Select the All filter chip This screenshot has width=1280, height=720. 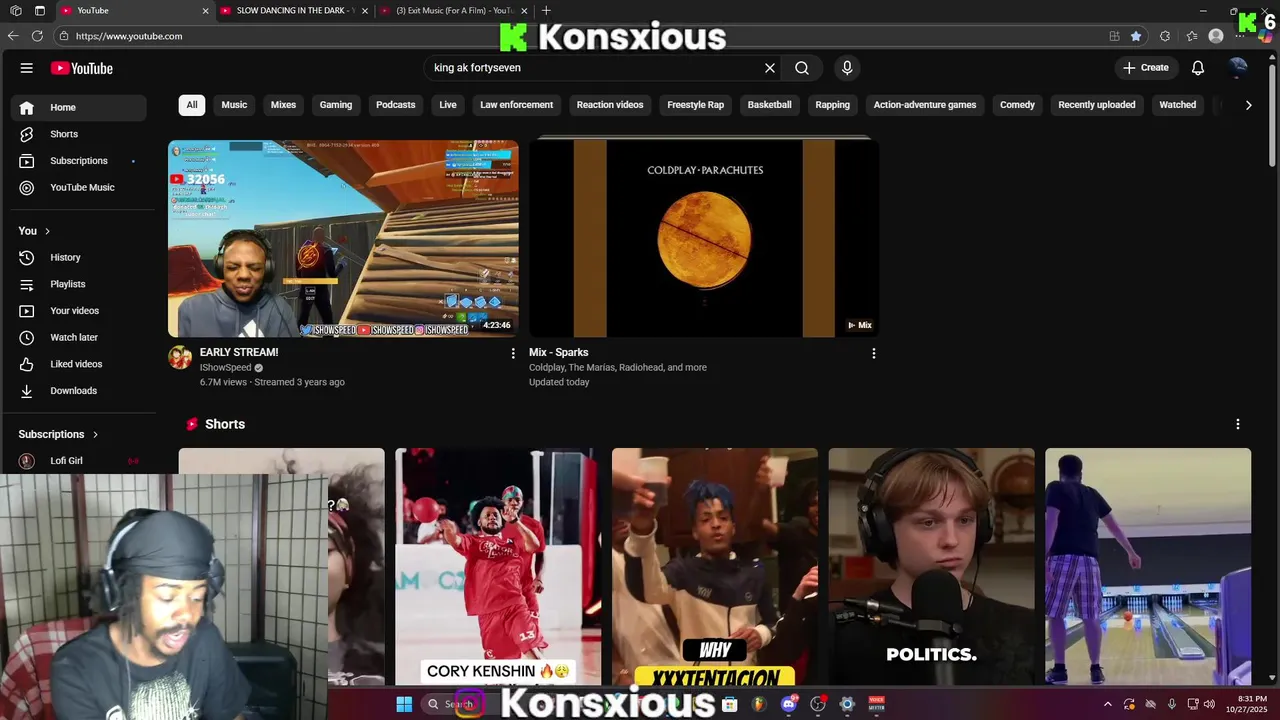(x=192, y=105)
